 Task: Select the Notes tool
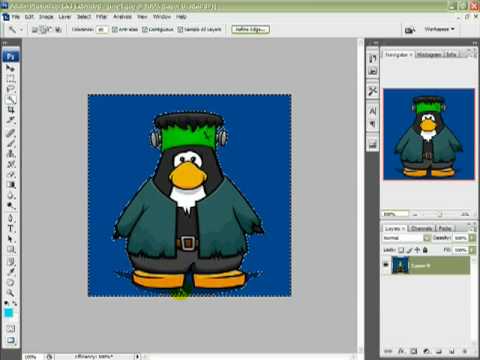pyautogui.click(x=10, y=262)
